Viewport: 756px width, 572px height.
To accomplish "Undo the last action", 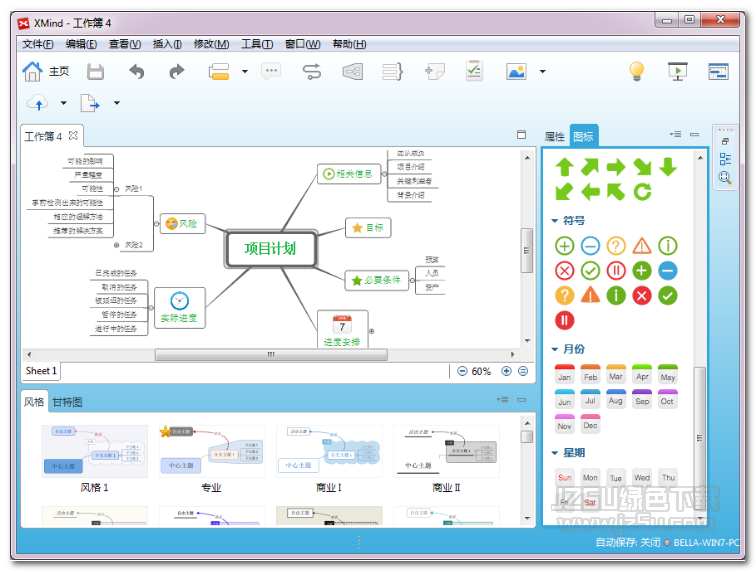I will [x=137, y=72].
